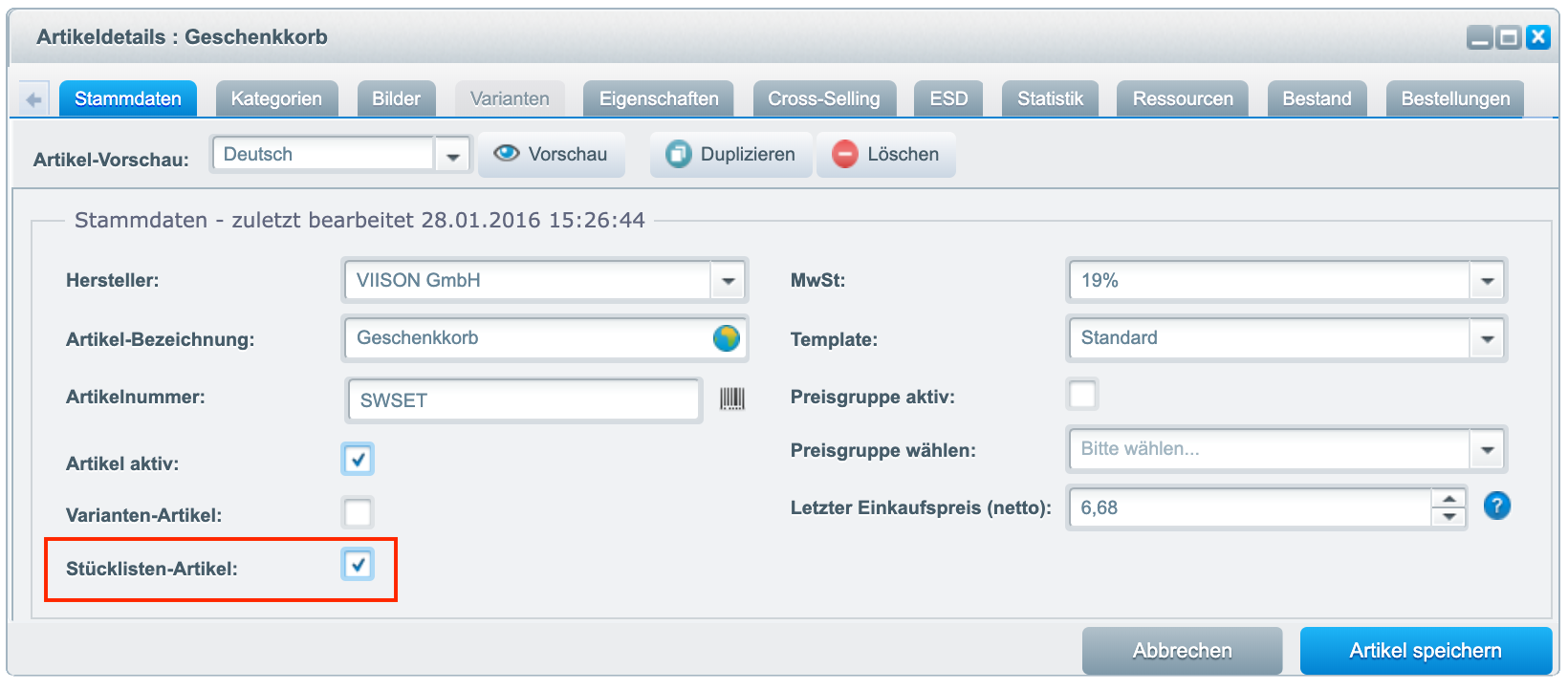Switch to the Kategorien tab
This screenshot has width=1568, height=690.
(x=276, y=99)
